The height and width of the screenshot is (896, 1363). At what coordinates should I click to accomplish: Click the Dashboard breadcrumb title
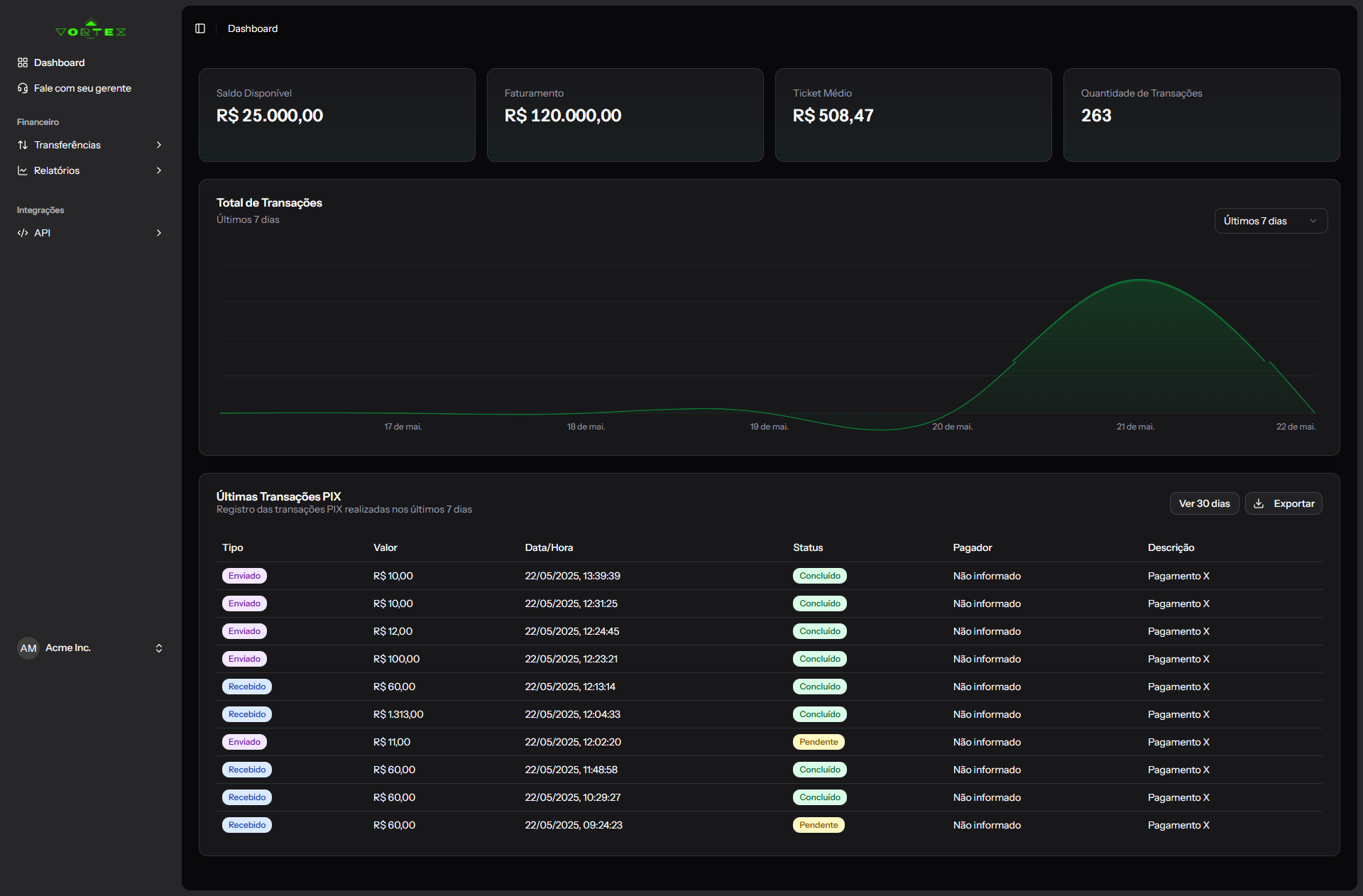tap(253, 28)
